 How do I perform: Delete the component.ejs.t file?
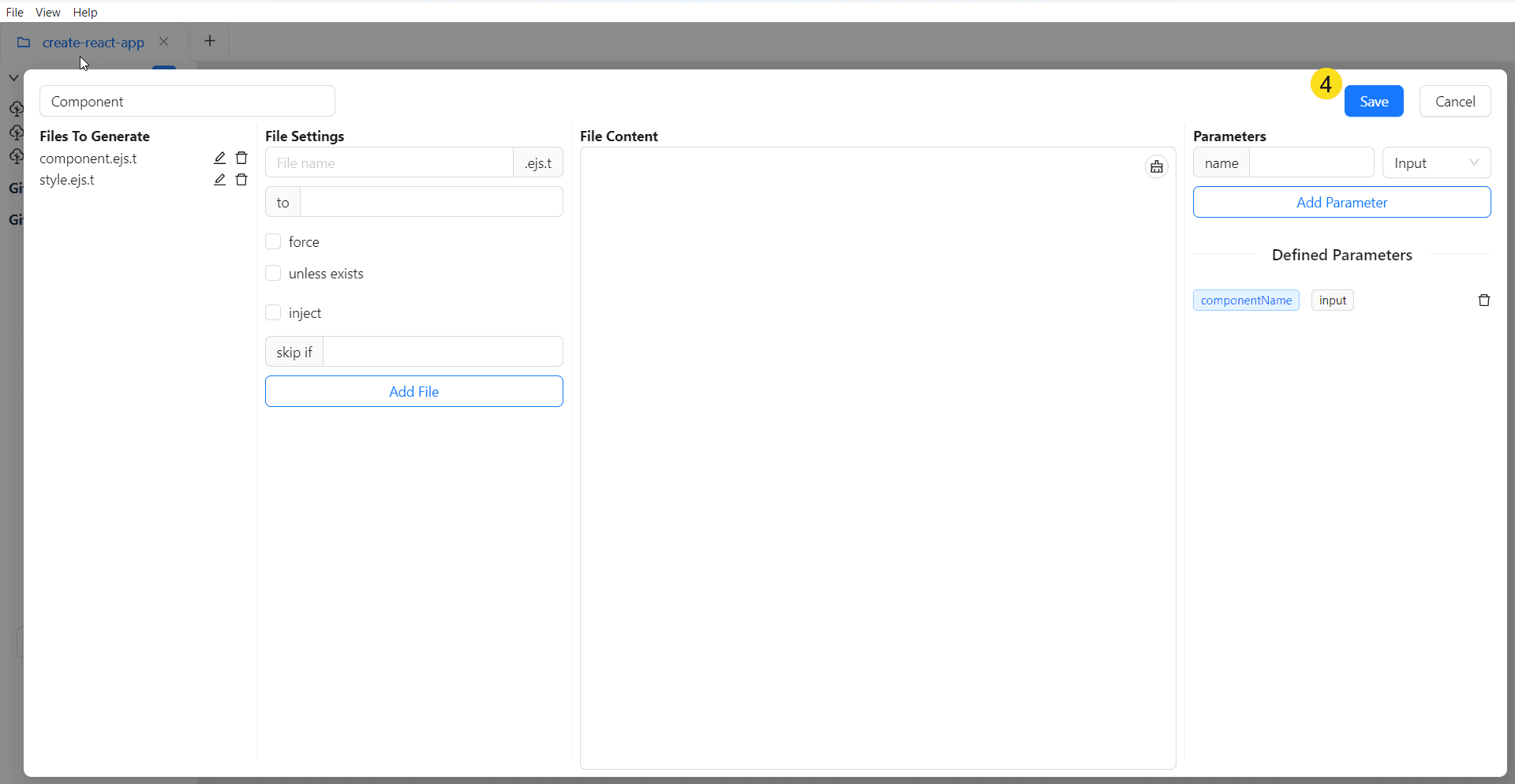tap(241, 159)
